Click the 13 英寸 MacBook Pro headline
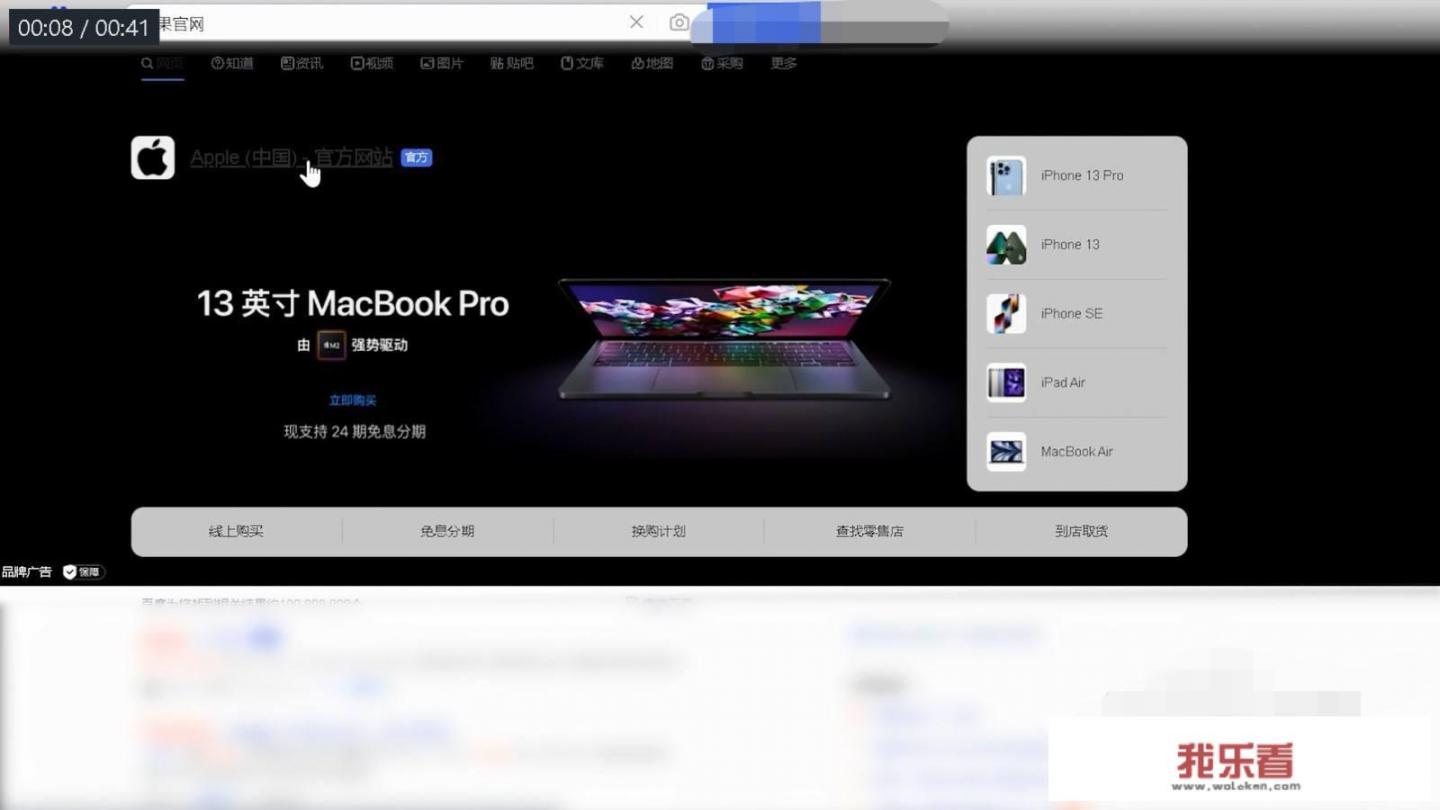Image resolution: width=1440 pixels, height=810 pixels. pyautogui.click(x=353, y=303)
